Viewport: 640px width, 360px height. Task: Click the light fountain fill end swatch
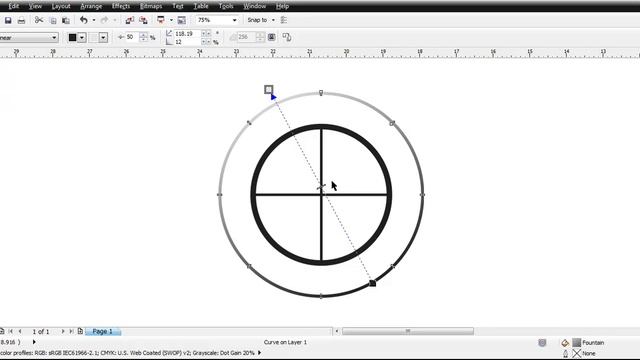click(94, 38)
